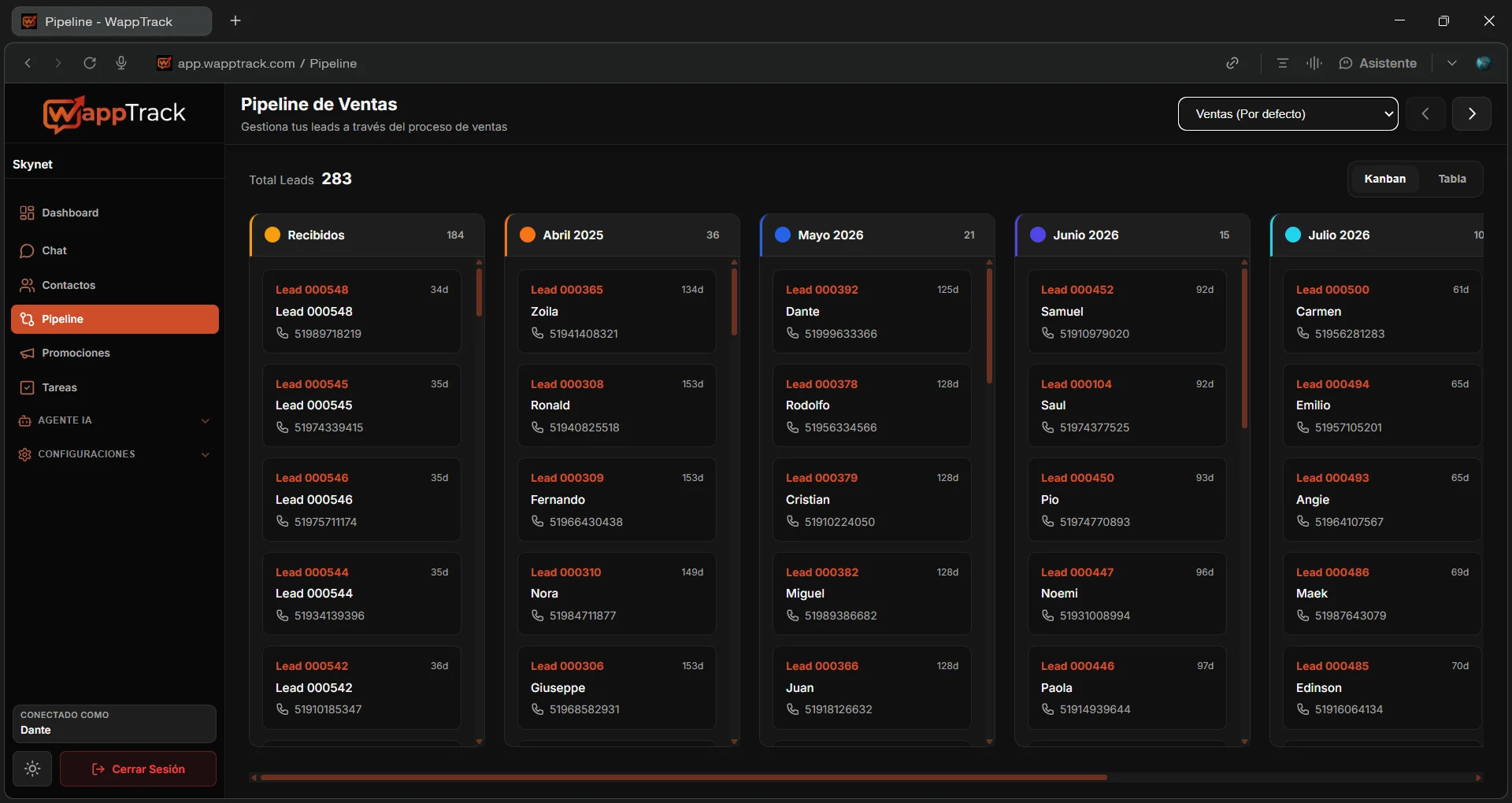This screenshot has height=803, width=1512.
Task: Open a new browser tab
Action: click(x=235, y=20)
